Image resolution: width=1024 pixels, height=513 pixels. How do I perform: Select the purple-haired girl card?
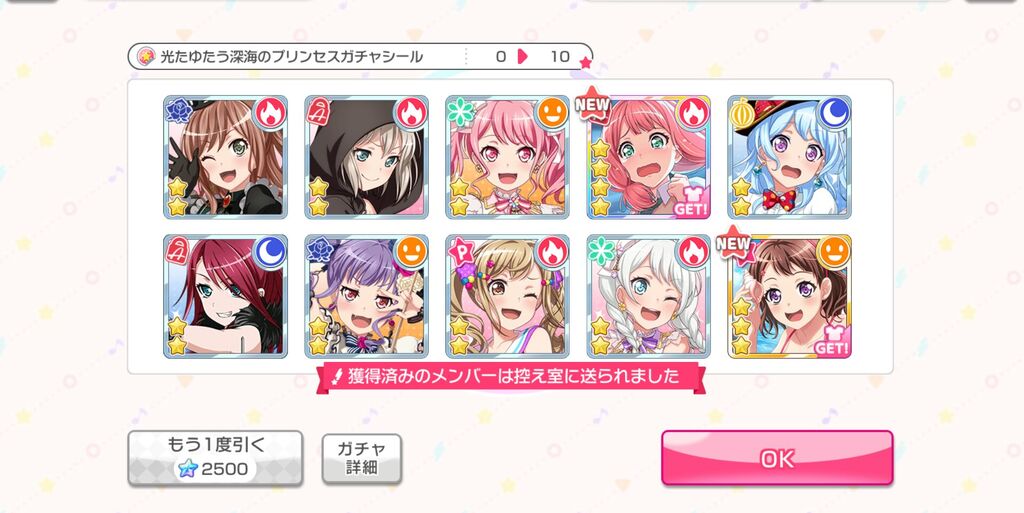pyautogui.click(x=366, y=296)
